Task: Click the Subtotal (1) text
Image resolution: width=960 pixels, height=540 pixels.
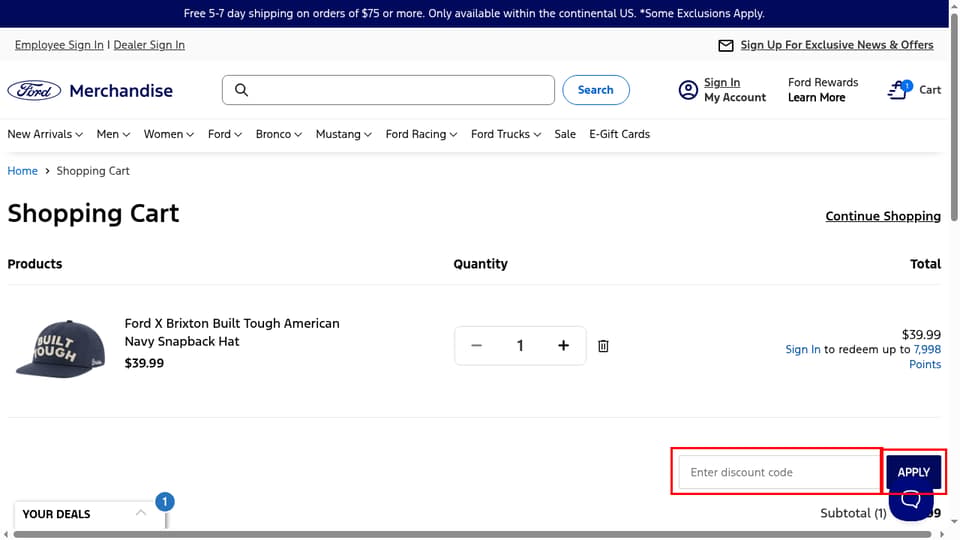Action: pos(853,513)
